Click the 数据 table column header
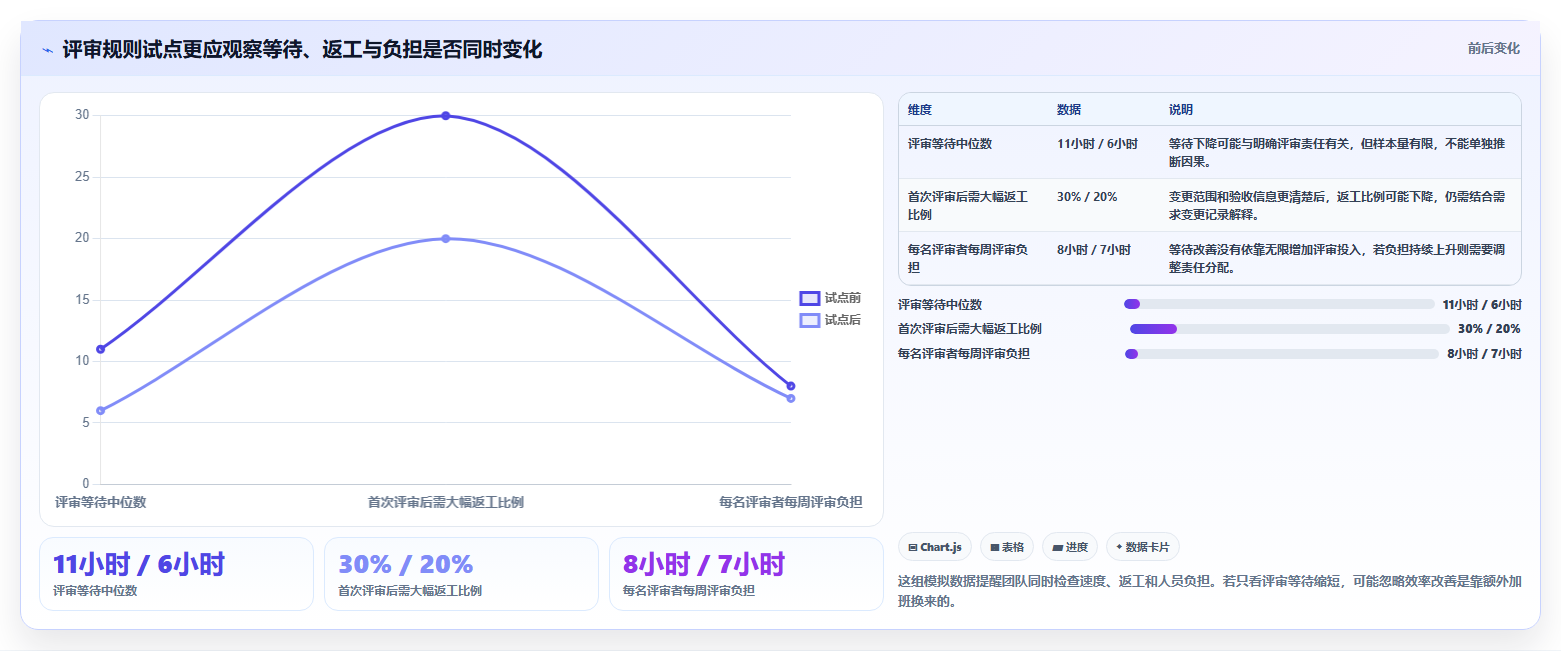This screenshot has height=651, width=1561. coord(1068,110)
